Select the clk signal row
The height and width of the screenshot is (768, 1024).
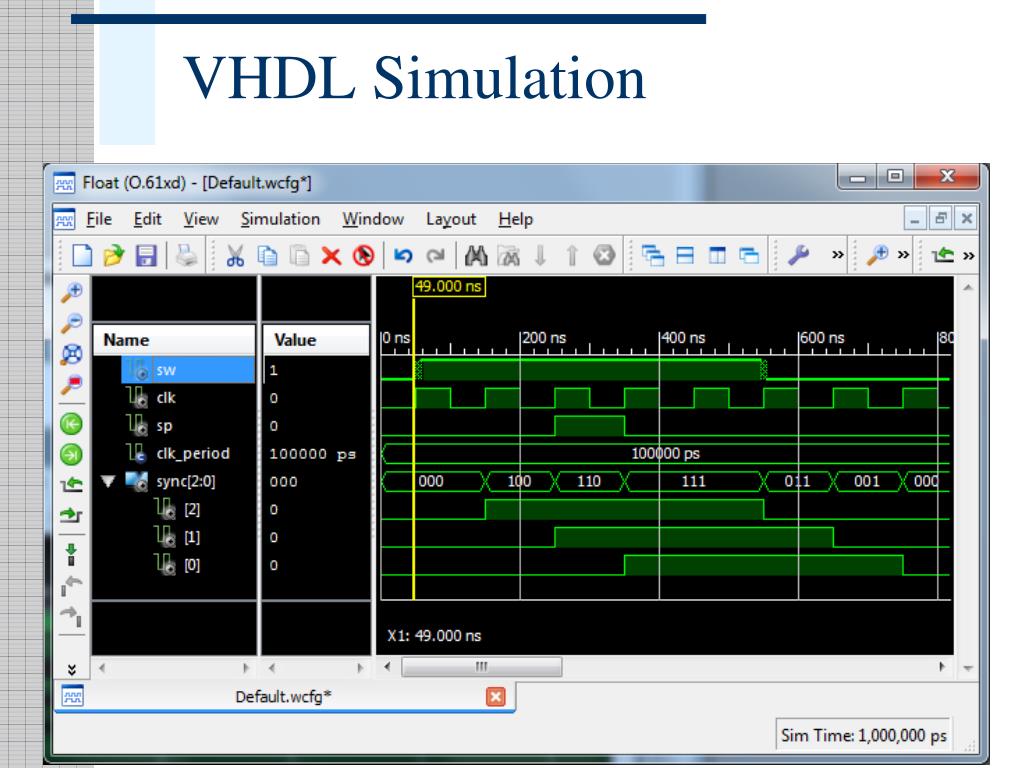click(174, 398)
